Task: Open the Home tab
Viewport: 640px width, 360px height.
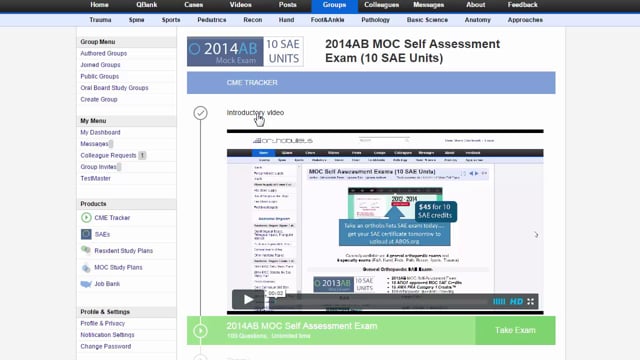Action: 99,5
